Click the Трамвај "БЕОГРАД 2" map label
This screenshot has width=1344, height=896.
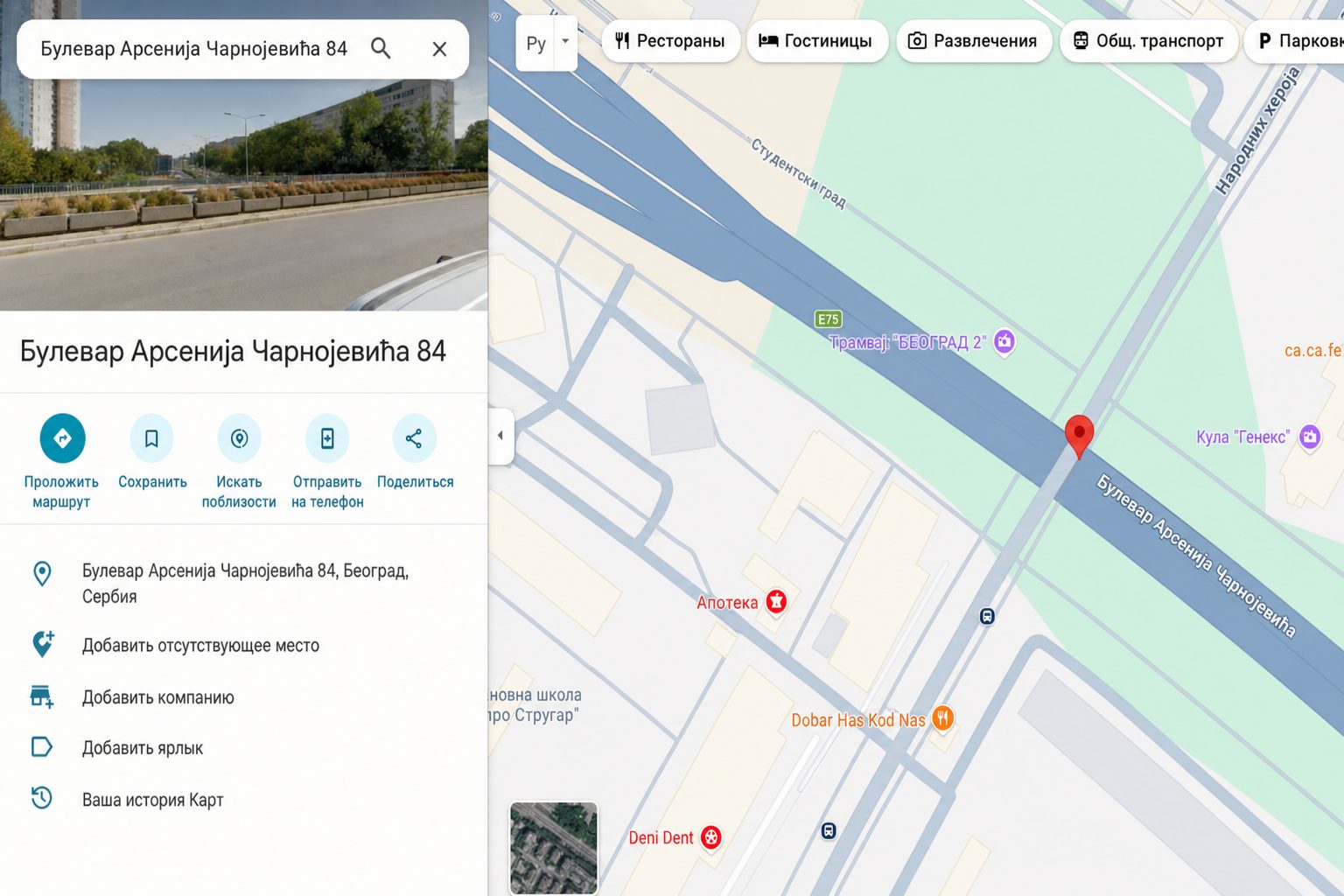pos(907,342)
